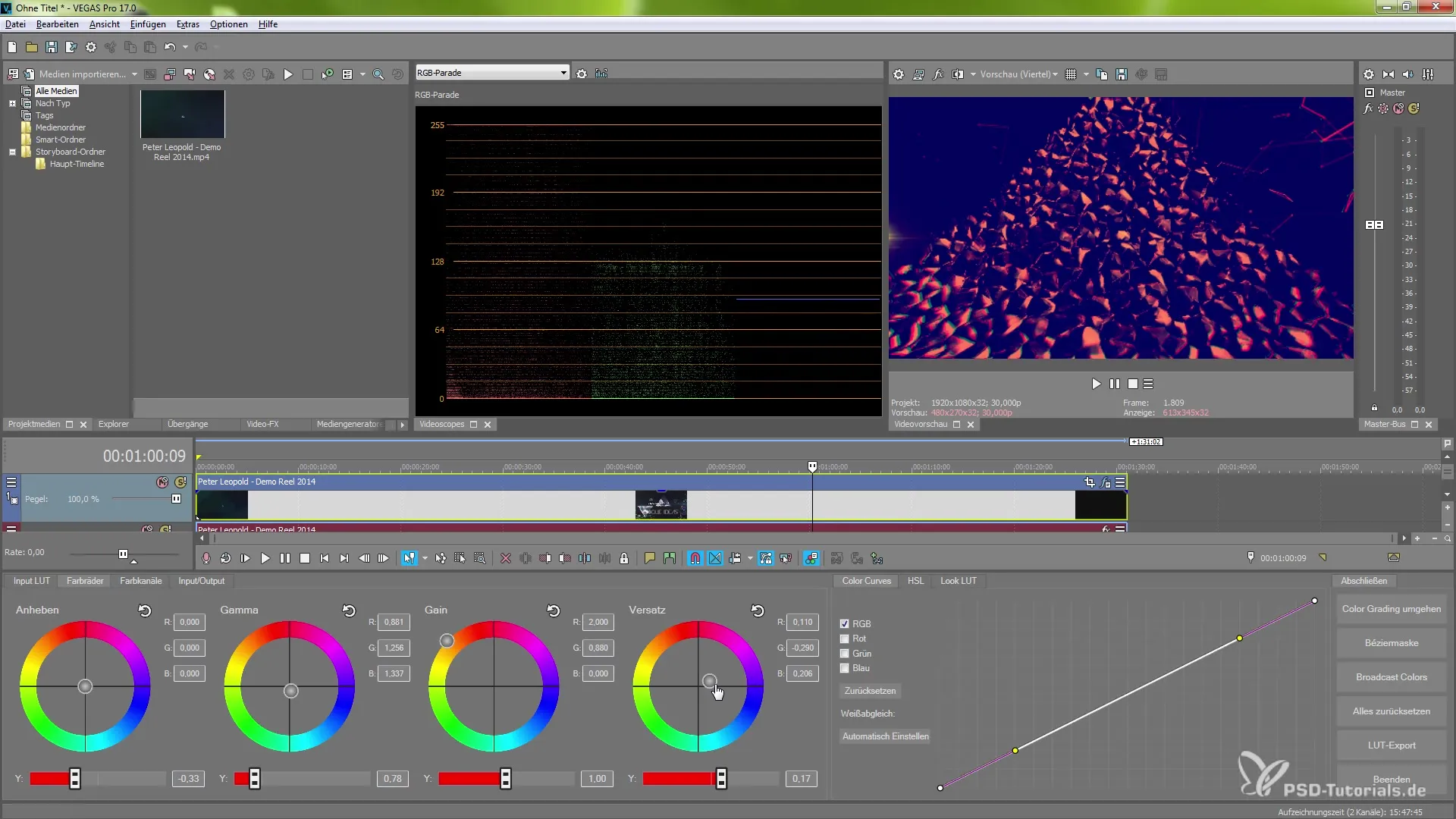
Task: Click the Béziermaske button
Action: tap(1391, 643)
